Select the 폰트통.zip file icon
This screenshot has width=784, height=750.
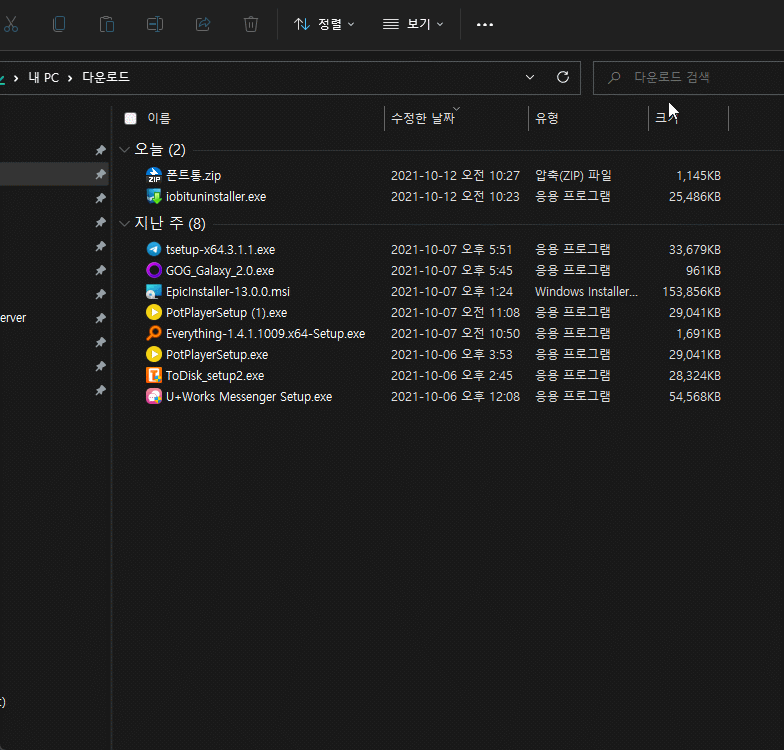(154, 176)
